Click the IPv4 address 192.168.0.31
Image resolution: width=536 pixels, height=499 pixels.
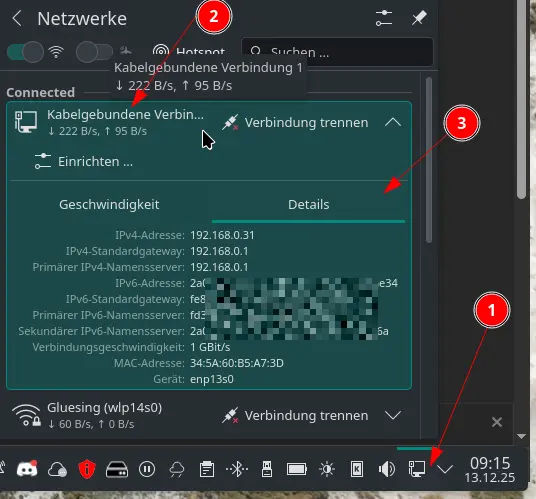tap(222, 235)
